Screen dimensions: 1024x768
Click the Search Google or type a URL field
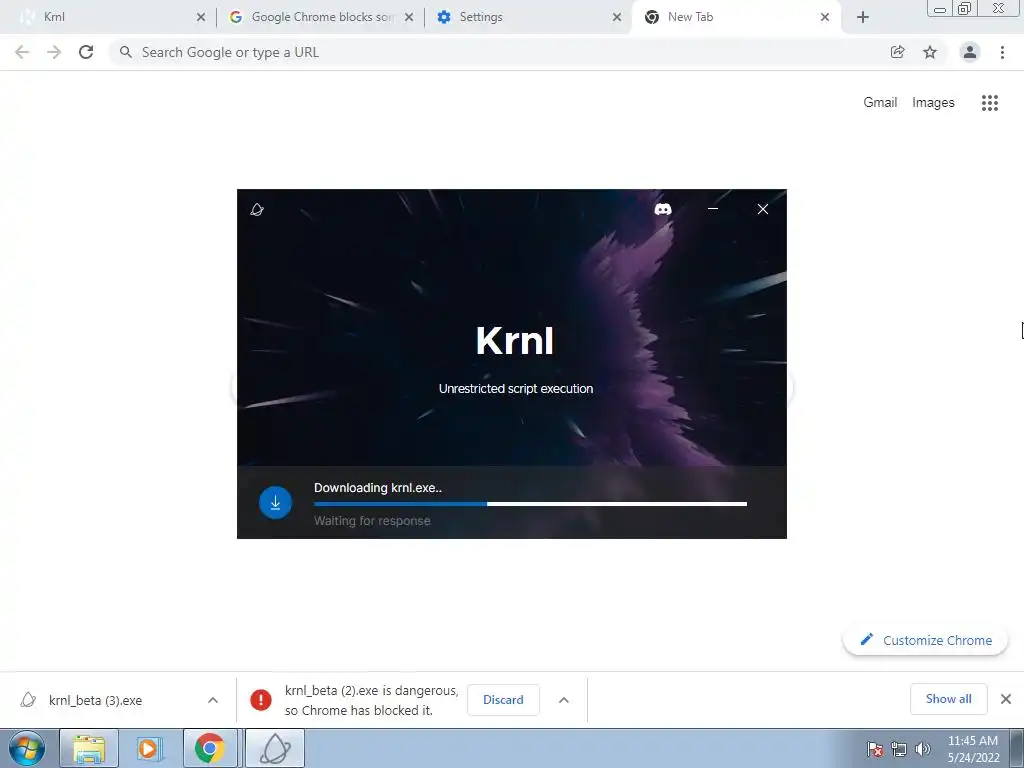pyautogui.click(x=496, y=52)
